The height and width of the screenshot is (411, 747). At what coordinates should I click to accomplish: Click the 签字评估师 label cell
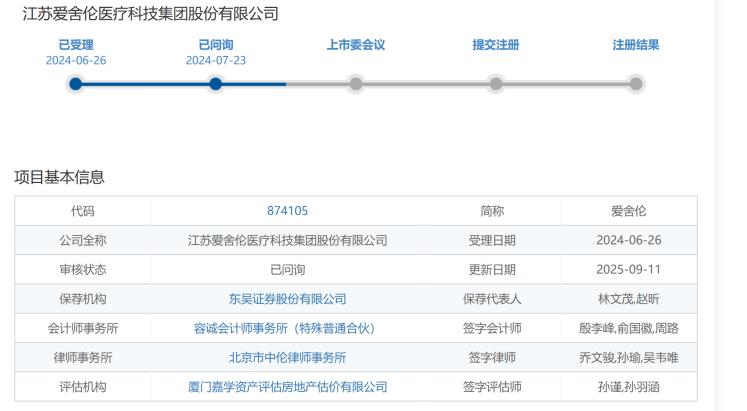492,387
